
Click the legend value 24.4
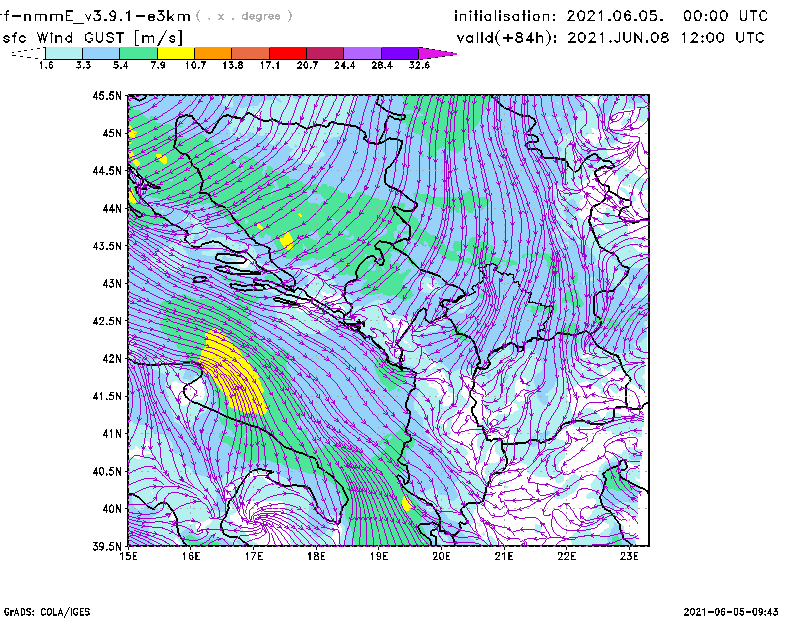[344, 65]
